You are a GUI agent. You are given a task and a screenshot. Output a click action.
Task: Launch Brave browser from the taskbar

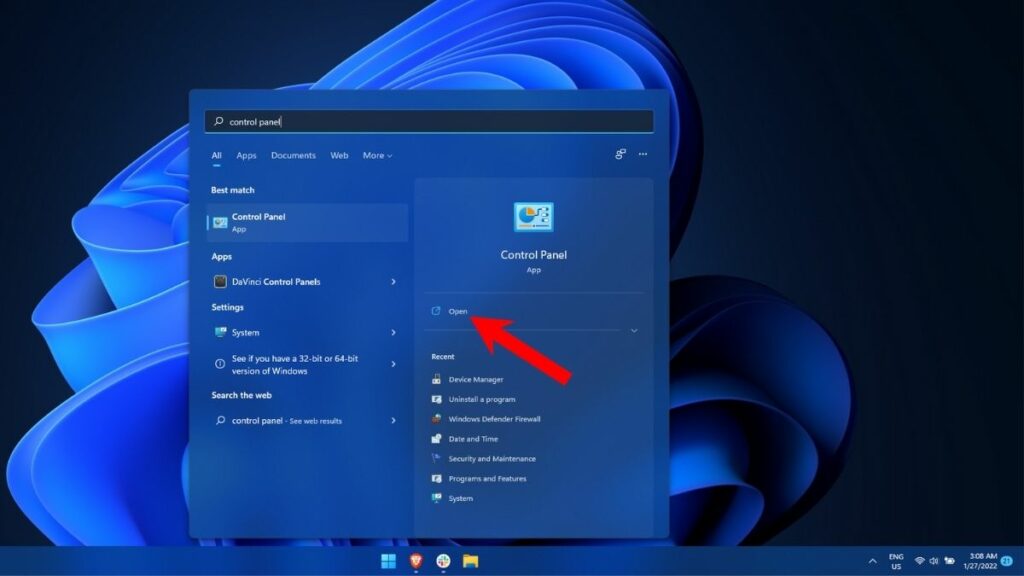[415, 561]
